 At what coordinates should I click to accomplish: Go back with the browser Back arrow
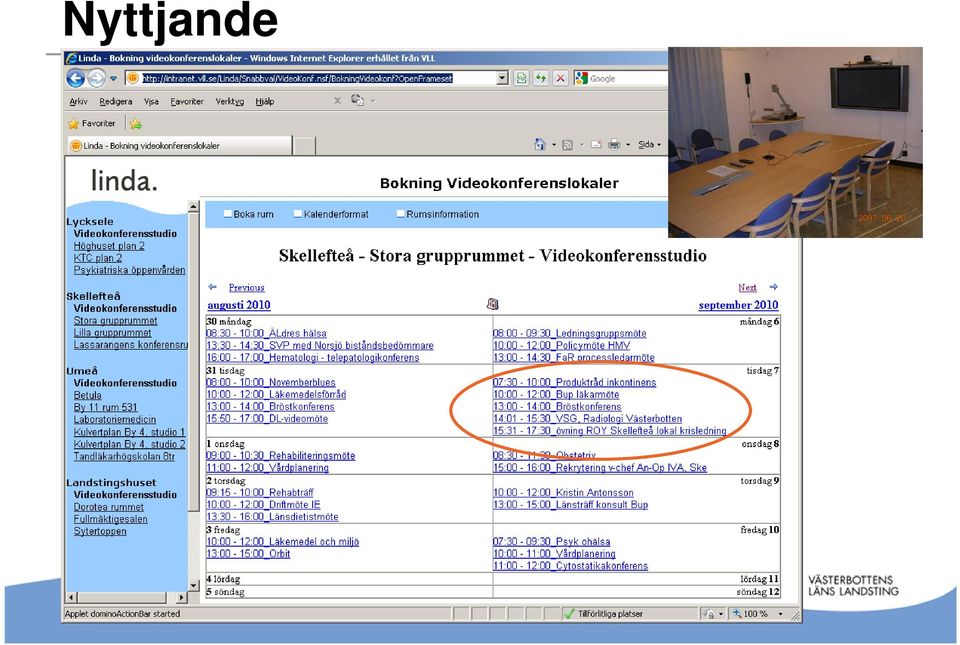pos(75,78)
